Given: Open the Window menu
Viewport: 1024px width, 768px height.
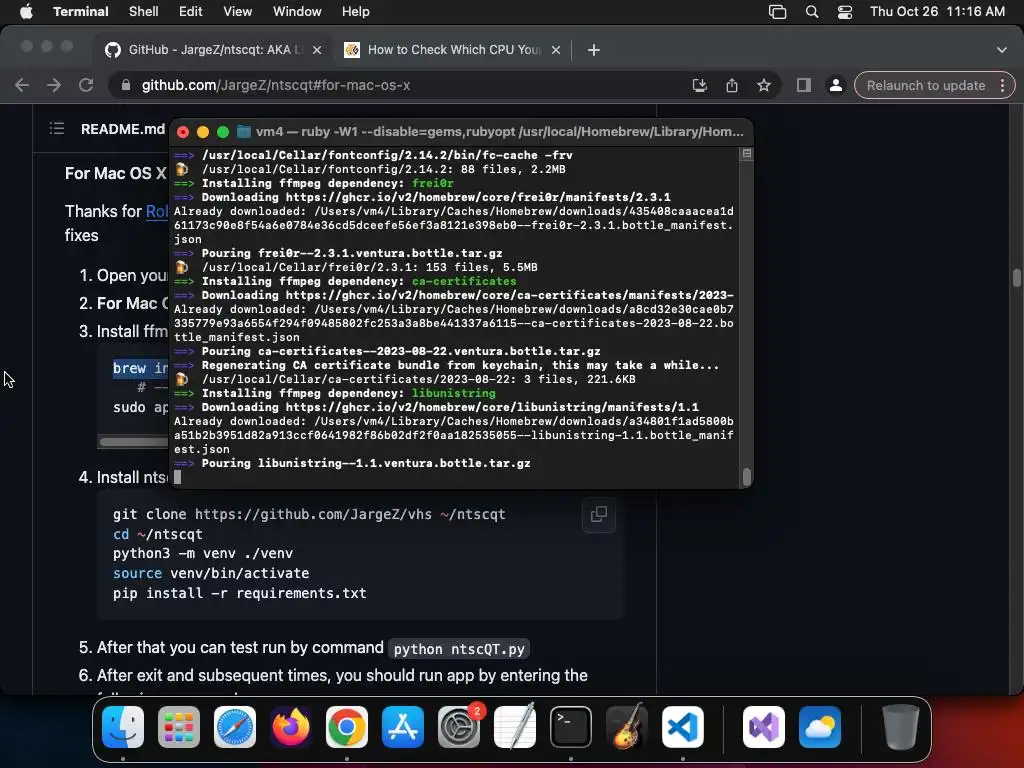Looking at the screenshot, I should pos(296,12).
